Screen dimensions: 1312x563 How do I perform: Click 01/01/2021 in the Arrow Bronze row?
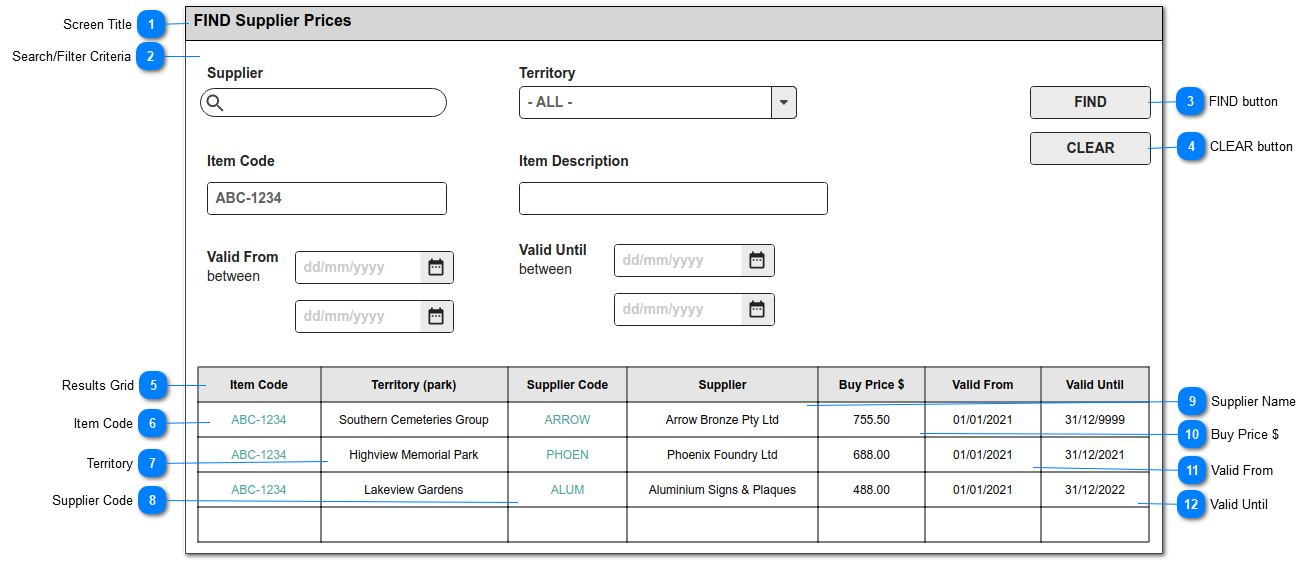point(982,420)
